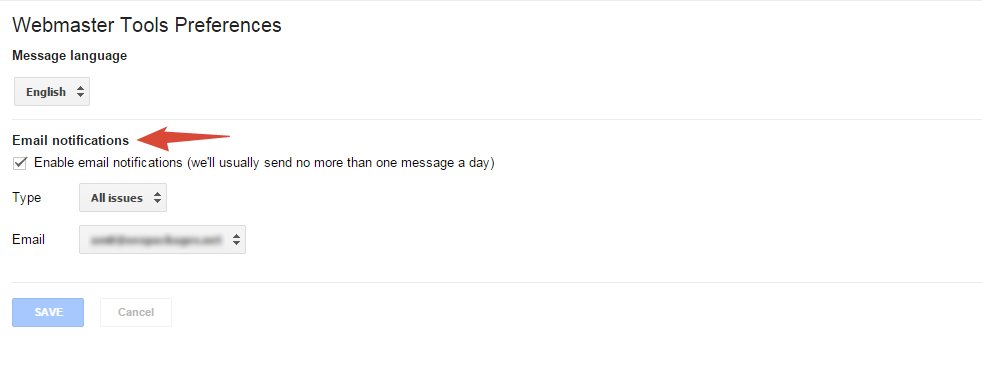Click the up-down arrows icon beside English
This screenshot has width=982, height=385.
point(80,91)
